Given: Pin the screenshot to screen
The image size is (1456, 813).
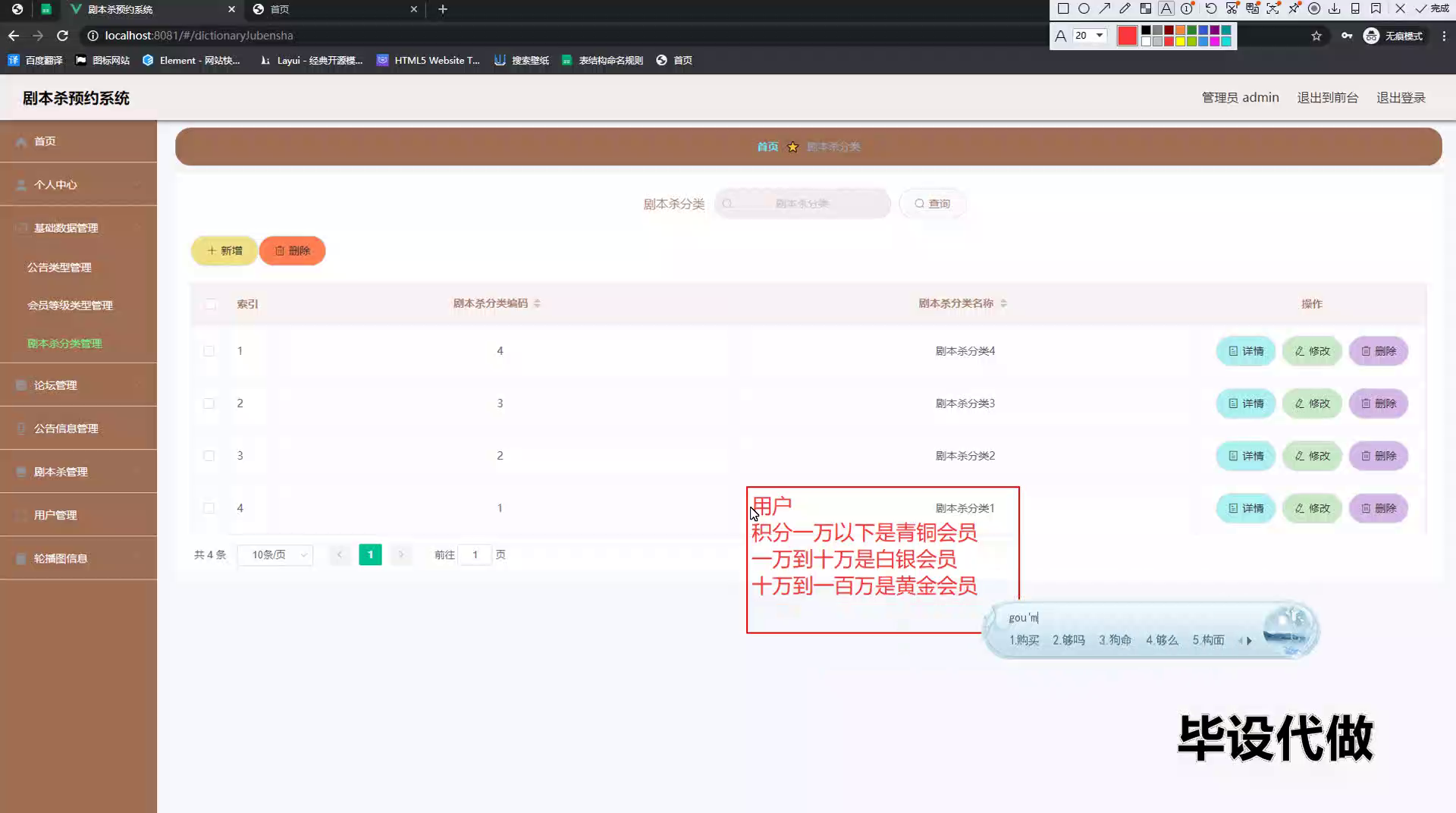Looking at the screenshot, I should pyautogui.click(x=1294, y=9).
